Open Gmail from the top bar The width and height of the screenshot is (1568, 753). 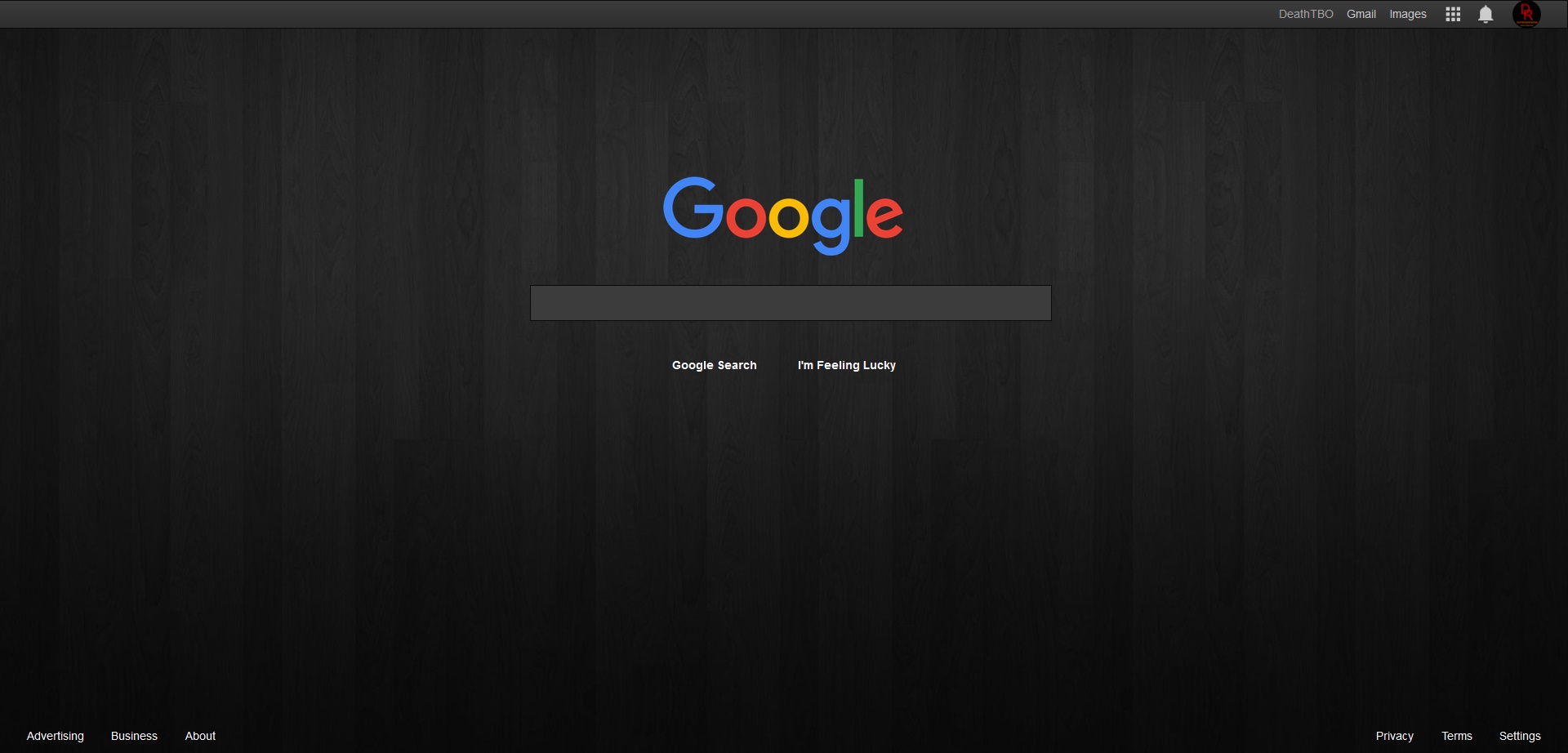1361,14
